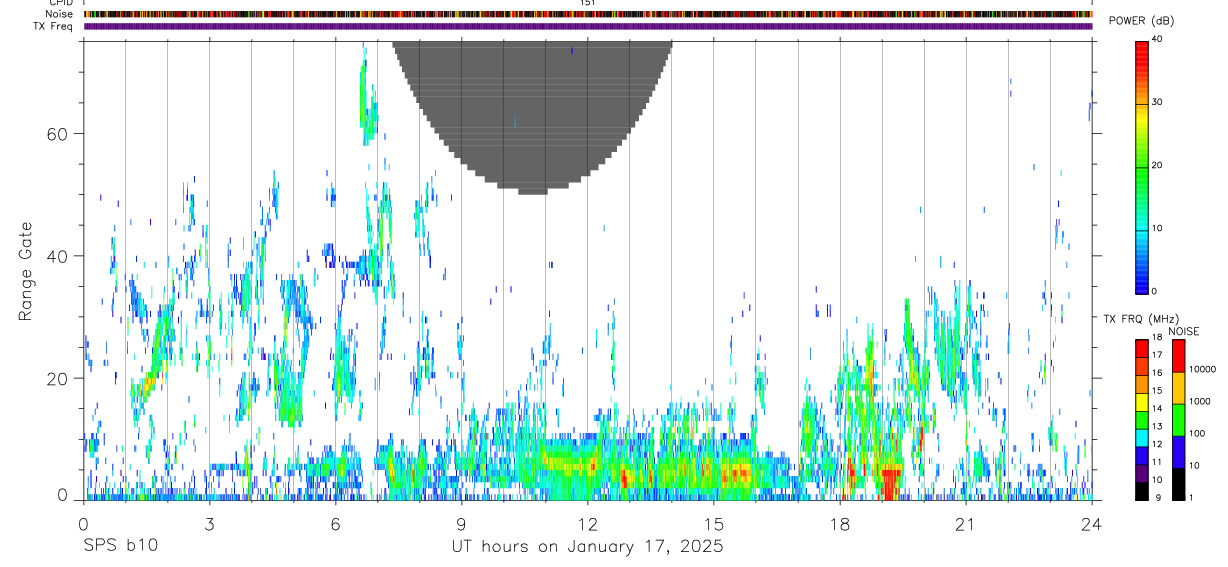The width and height of the screenshot is (1228, 567).
Task: Click the SPS b10 label
Action: point(120,547)
